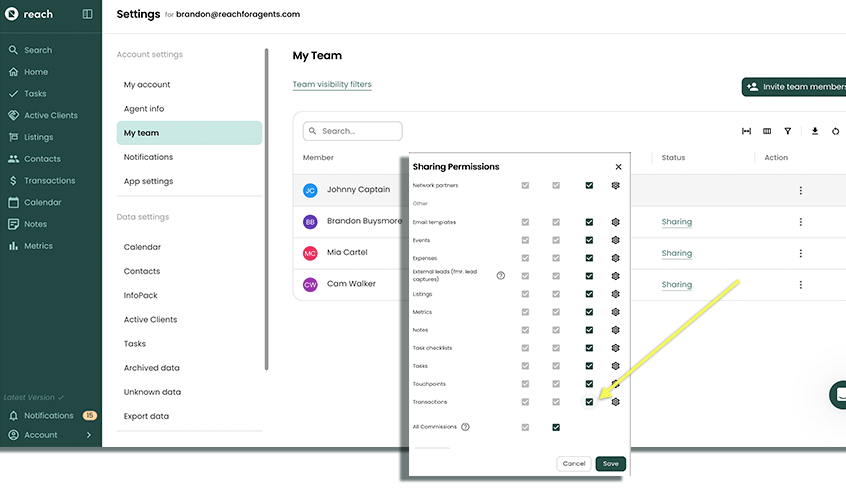Open the gear icon for Email templates
The height and width of the screenshot is (500, 846).
coord(616,222)
